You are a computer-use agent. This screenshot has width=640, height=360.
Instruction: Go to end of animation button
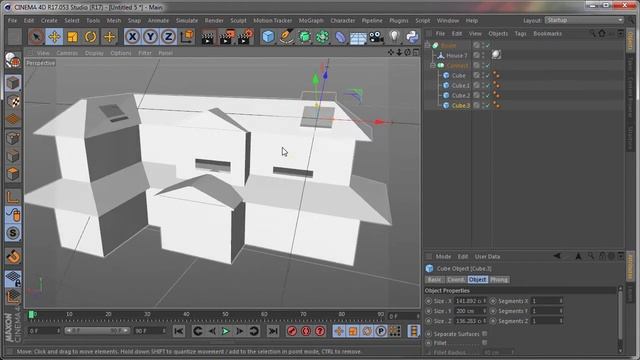click(273, 331)
